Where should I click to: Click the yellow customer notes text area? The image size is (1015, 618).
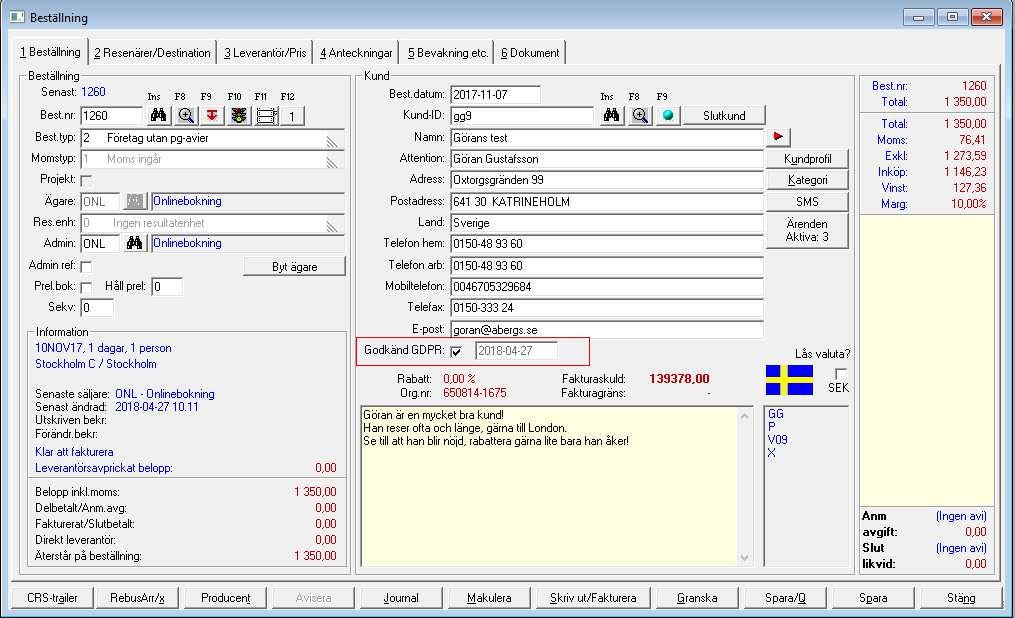click(x=549, y=487)
